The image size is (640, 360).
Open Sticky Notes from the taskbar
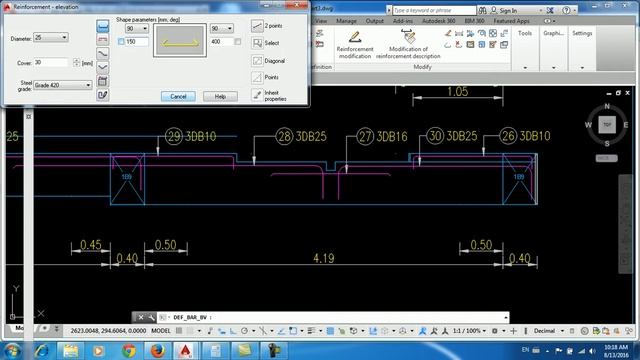tap(244, 351)
